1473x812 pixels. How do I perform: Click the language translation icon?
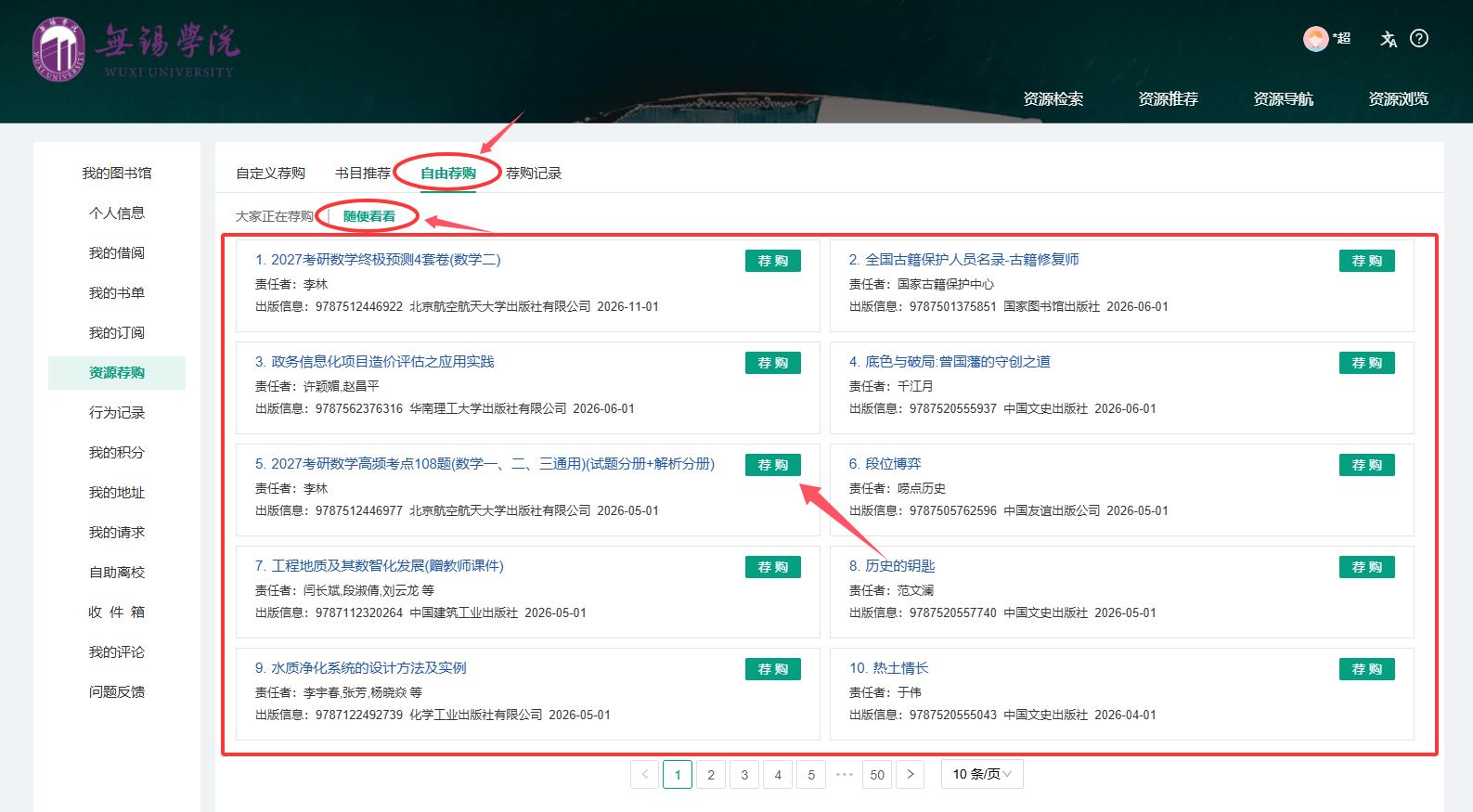pos(1389,39)
